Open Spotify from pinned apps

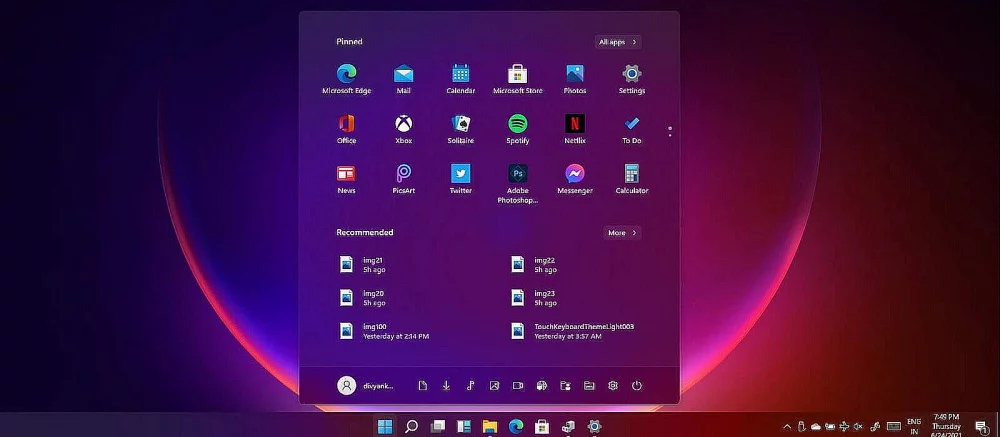pos(517,124)
